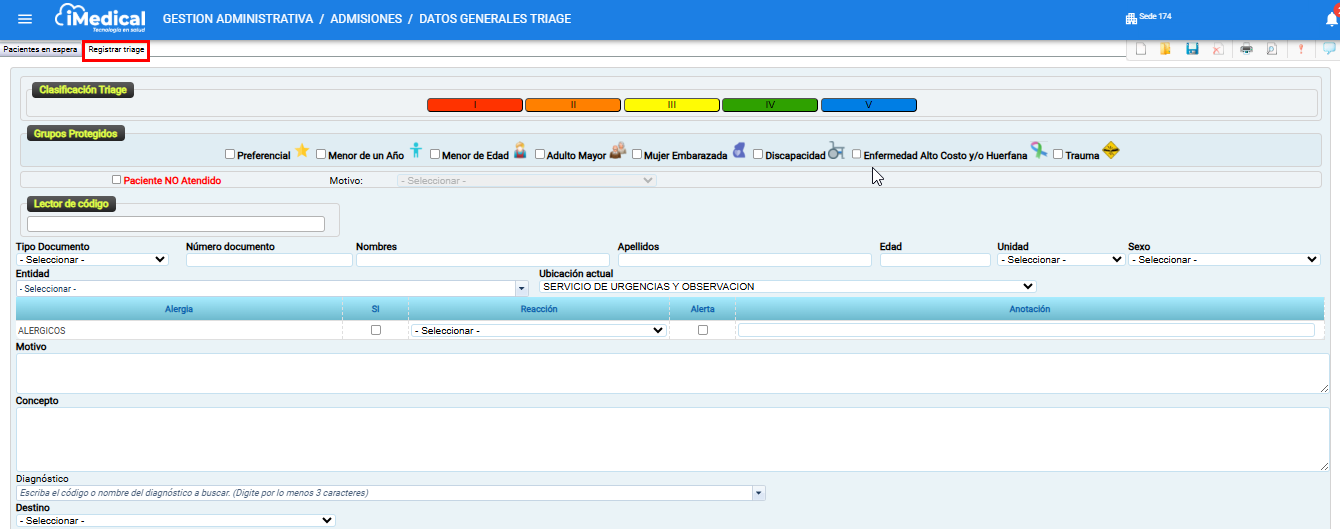Image resolution: width=1340 pixels, height=529 pixels.
Task: Select red triage level I
Action: 474,105
